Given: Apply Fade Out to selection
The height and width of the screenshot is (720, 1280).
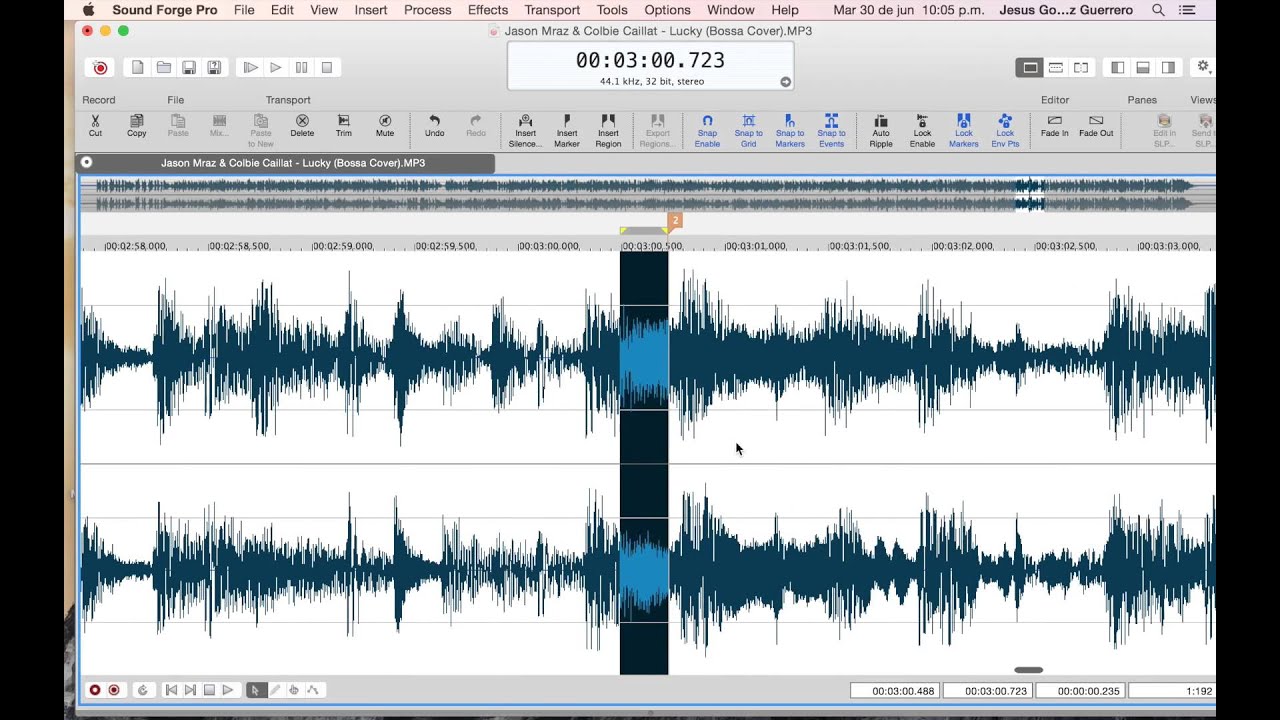Looking at the screenshot, I should click(1096, 126).
